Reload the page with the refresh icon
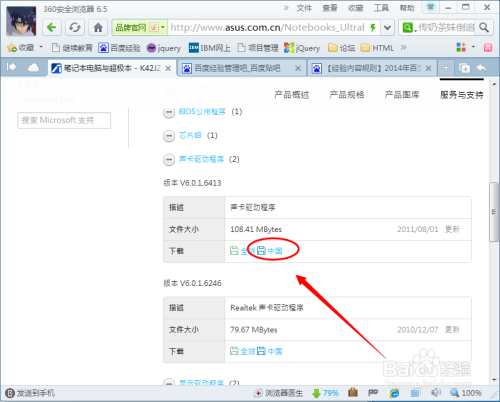The image size is (500, 402). (x=75, y=27)
